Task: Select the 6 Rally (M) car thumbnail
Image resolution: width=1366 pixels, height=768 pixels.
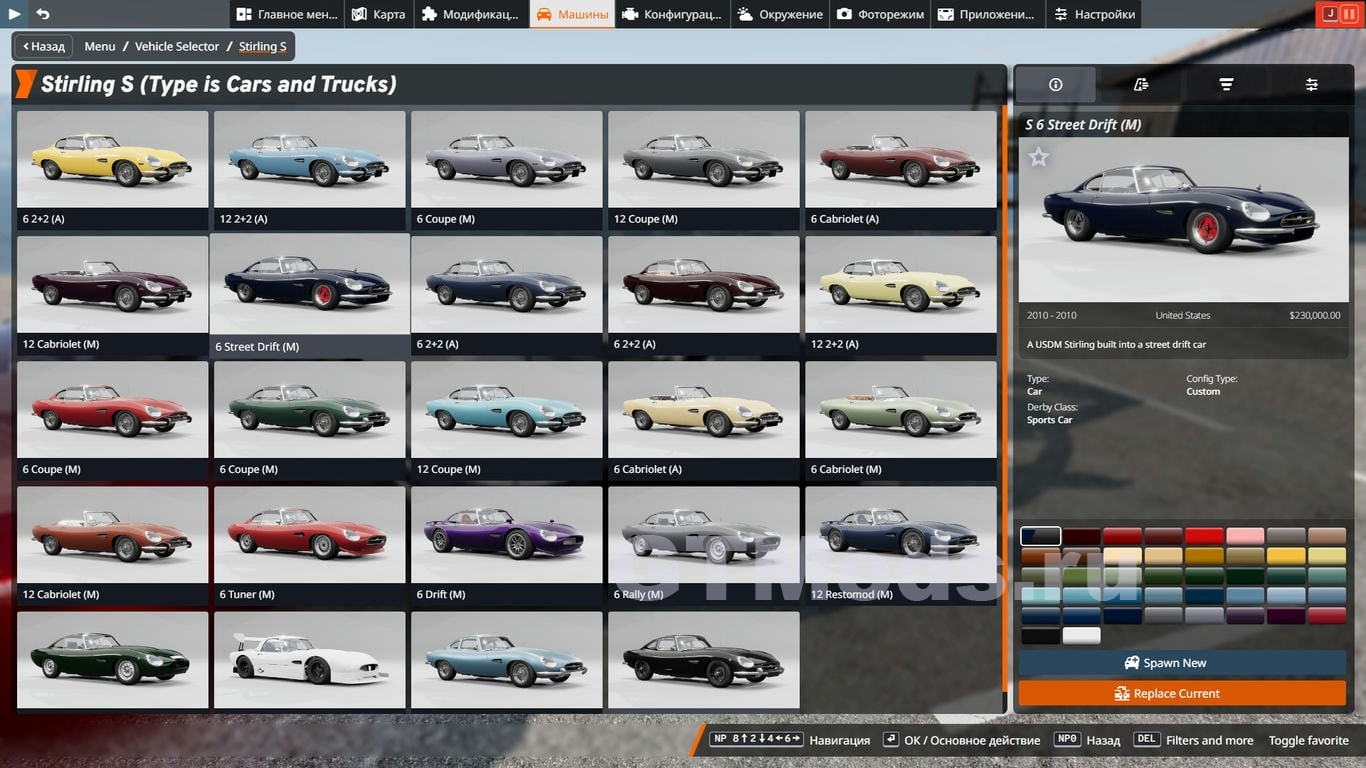Action: click(703, 536)
